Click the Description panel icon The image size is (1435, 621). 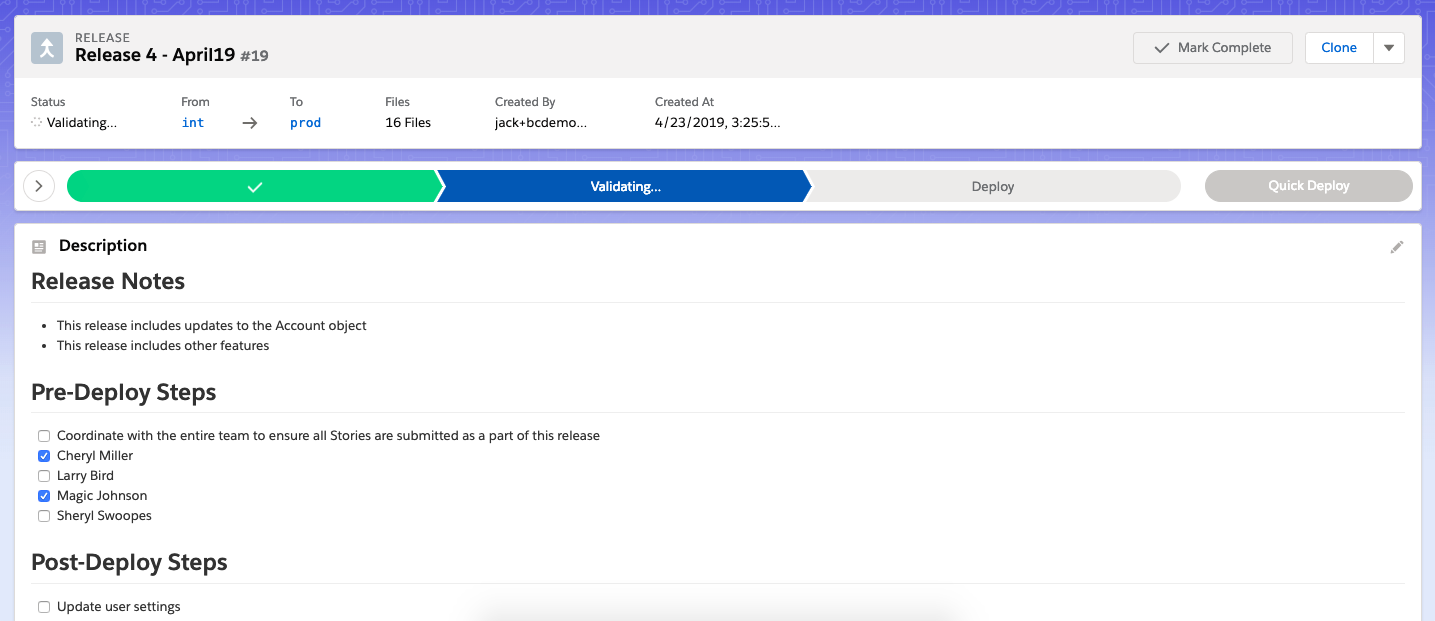point(39,246)
